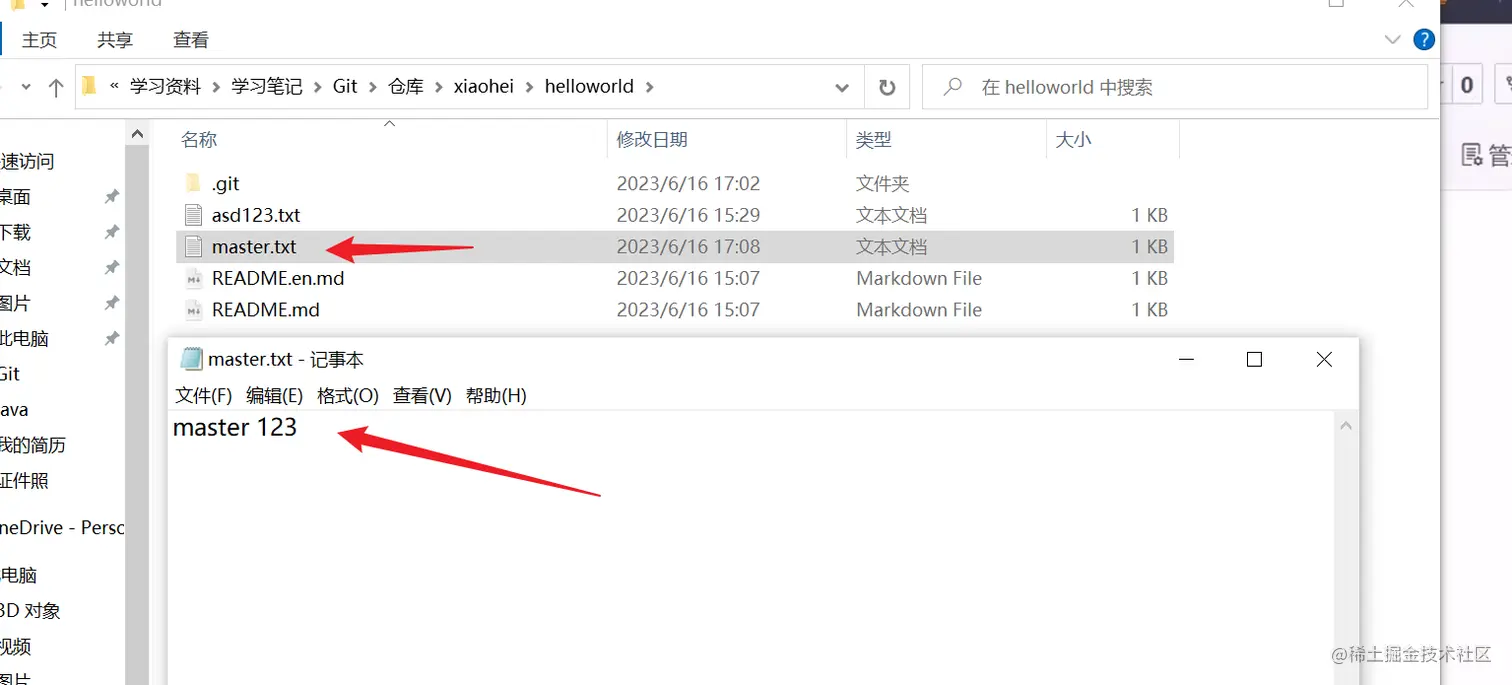
Task: Navigate to 学习资料 in the breadcrumb
Action: (x=165, y=87)
